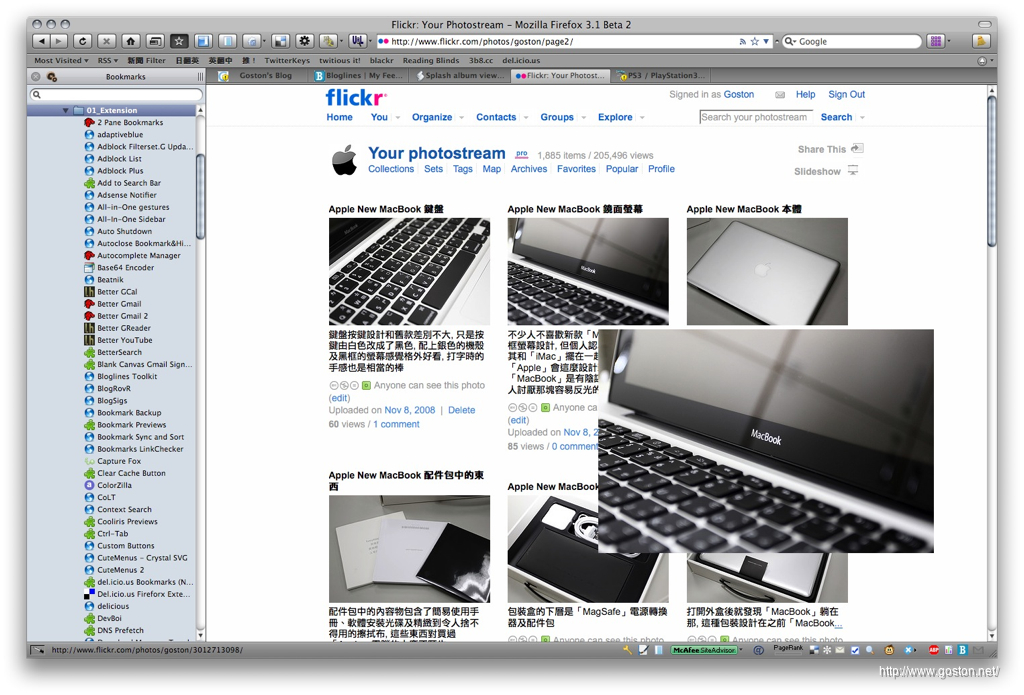Image resolution: width=1024 pixels, height=695 pixels.
Task: Close the Bookmarks sidebar
Action: (36, 76)
